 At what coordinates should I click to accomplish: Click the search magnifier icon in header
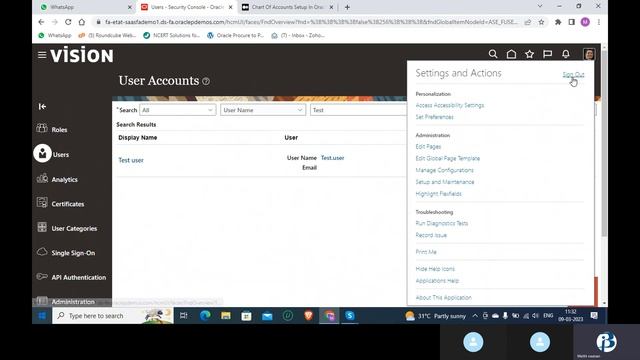493,54
